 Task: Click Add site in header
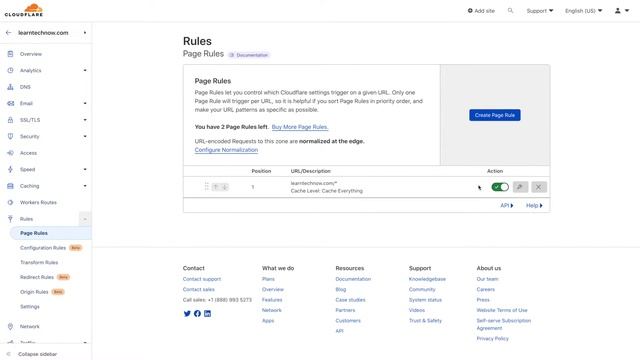pyautogui.click(x=481, y=11)
